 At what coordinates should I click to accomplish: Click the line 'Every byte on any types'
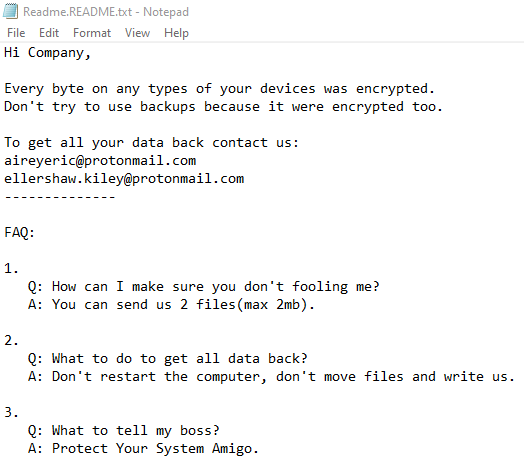point(219,89)
